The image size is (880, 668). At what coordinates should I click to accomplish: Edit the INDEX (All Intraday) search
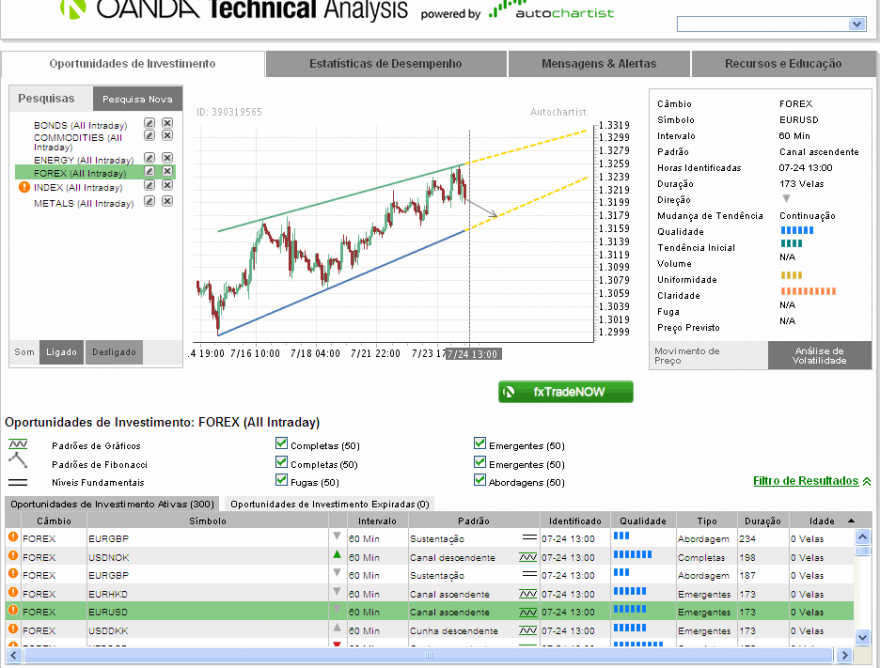tap(149, 185)
